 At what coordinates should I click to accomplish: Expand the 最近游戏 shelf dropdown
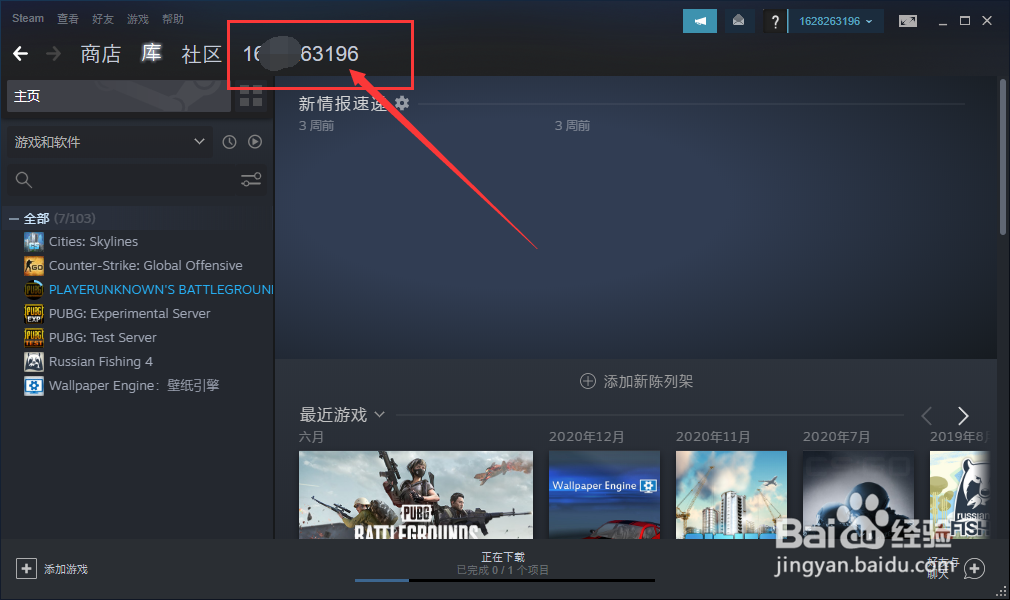(379, 414)
